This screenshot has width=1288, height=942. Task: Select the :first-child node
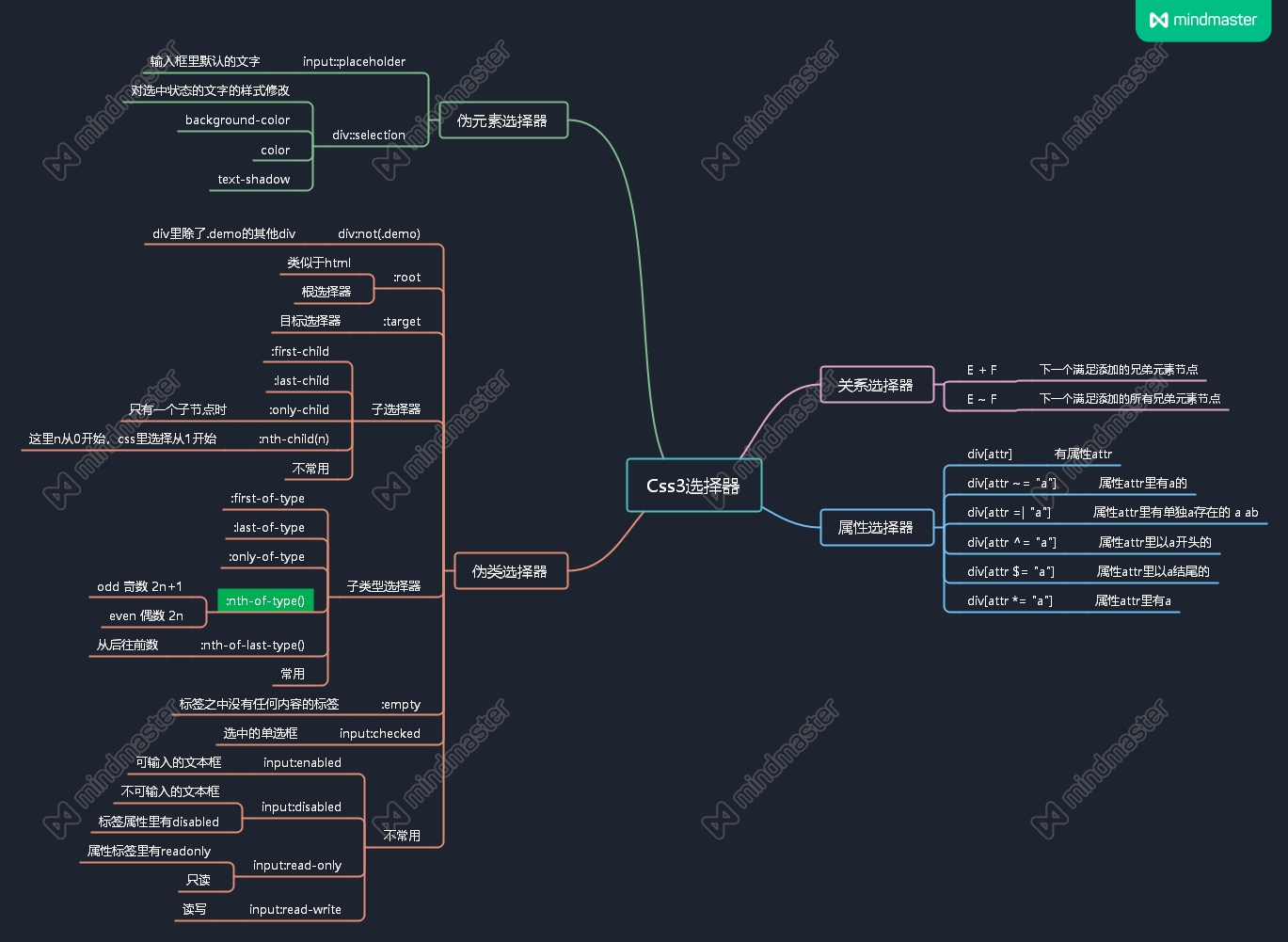(299, 352)
